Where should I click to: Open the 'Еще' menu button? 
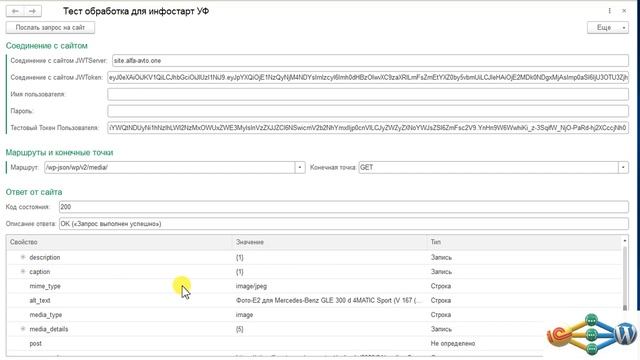(607, 27)
